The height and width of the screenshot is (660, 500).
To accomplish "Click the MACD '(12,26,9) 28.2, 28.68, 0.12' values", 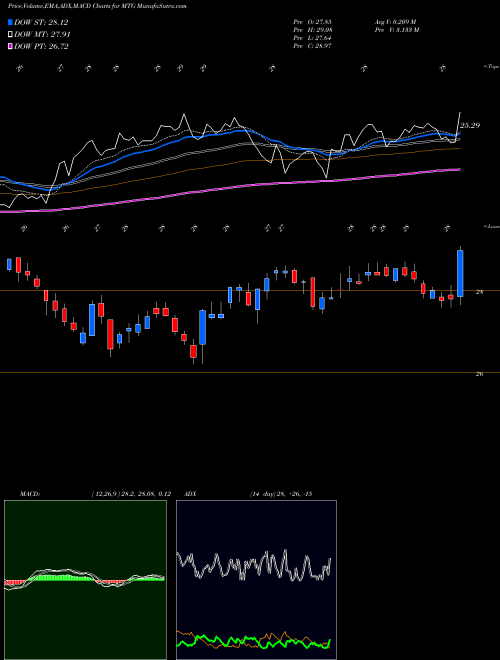I will 131,494.
